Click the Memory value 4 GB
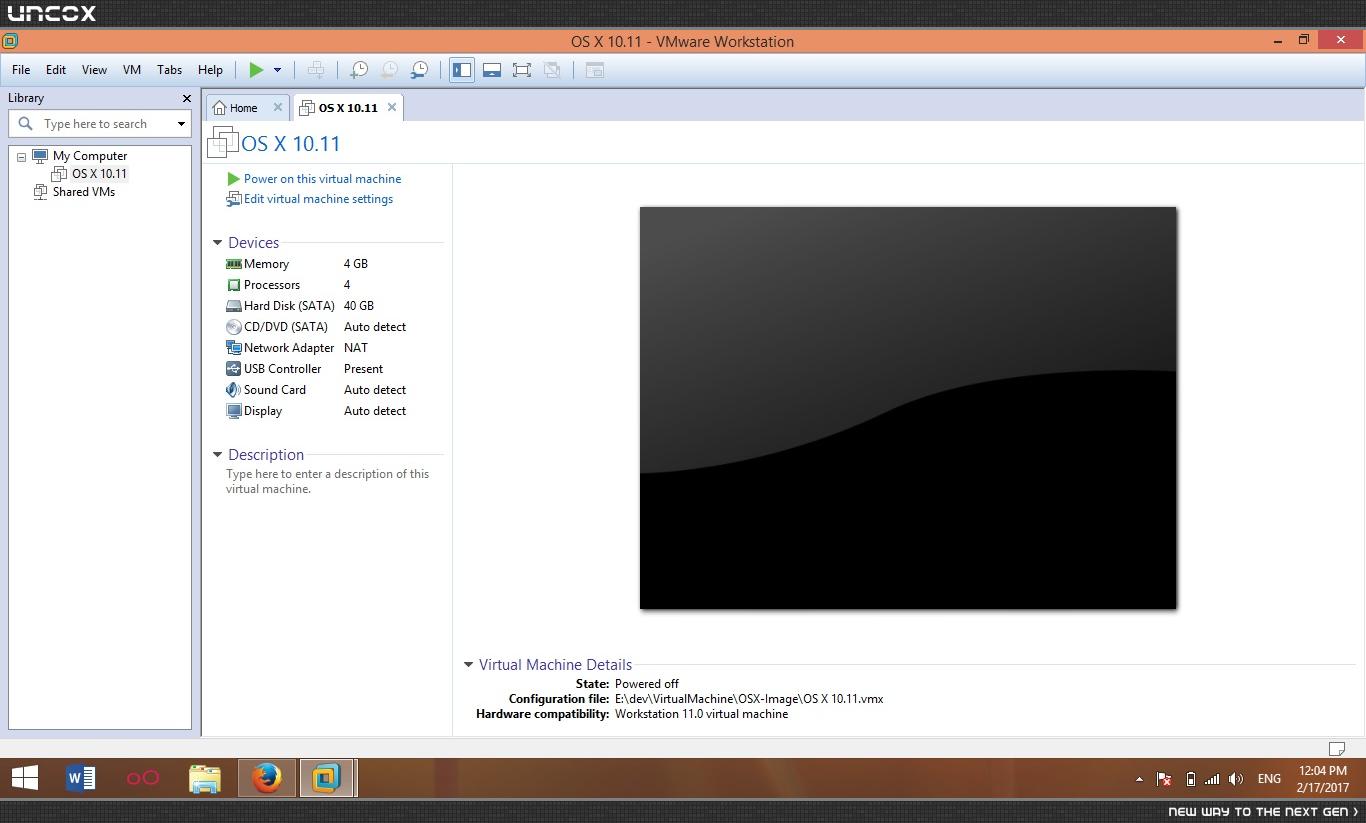 [356, 264]
